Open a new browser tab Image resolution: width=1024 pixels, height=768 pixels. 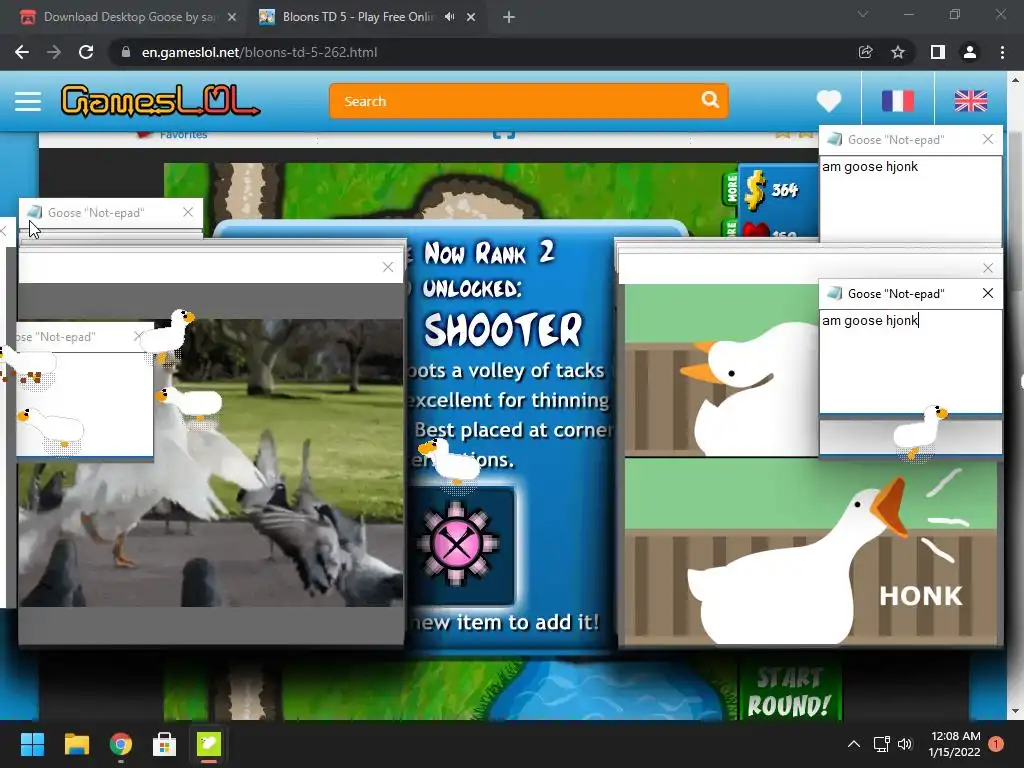(x=509, y=17)
